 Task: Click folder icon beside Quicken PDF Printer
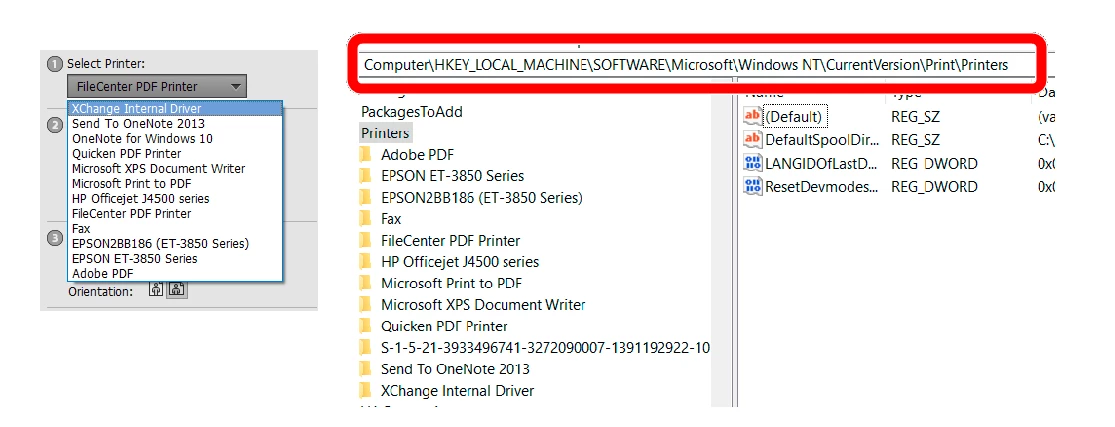click(366, 326)
